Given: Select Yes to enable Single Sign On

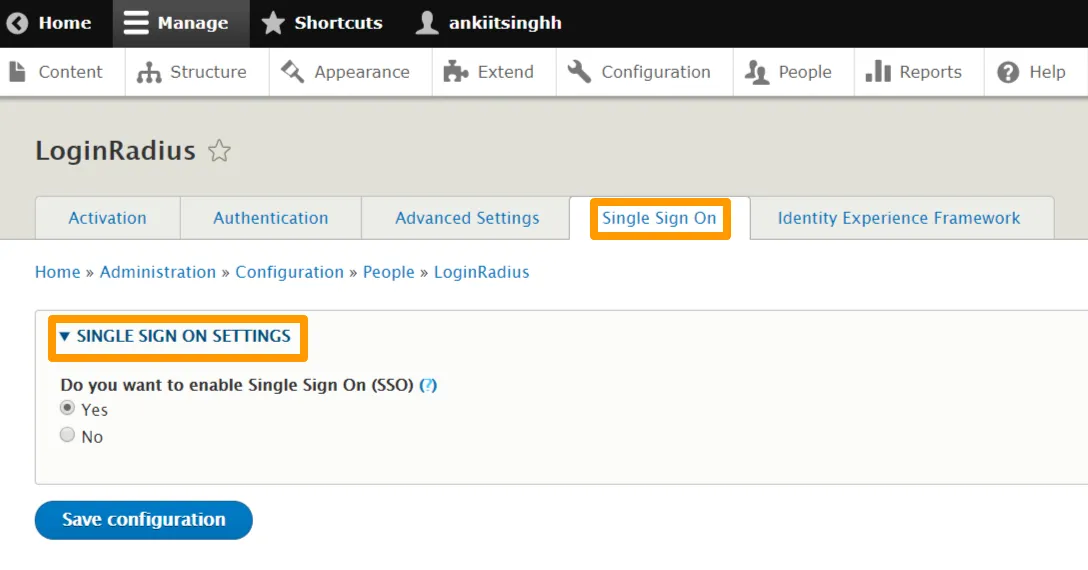Looking at the screenshot, I should (x=67, y=408).
